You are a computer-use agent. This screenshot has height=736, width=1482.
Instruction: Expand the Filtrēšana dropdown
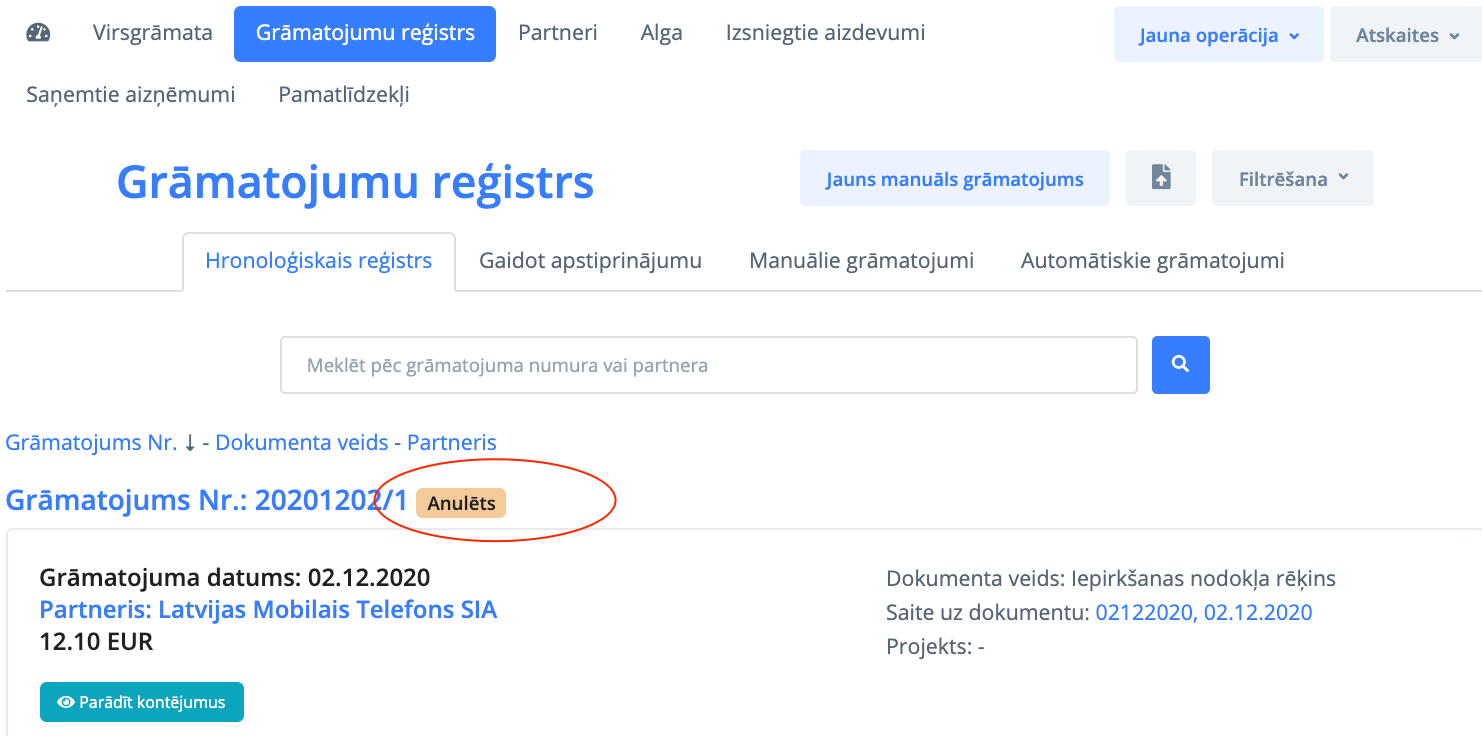1292,179
